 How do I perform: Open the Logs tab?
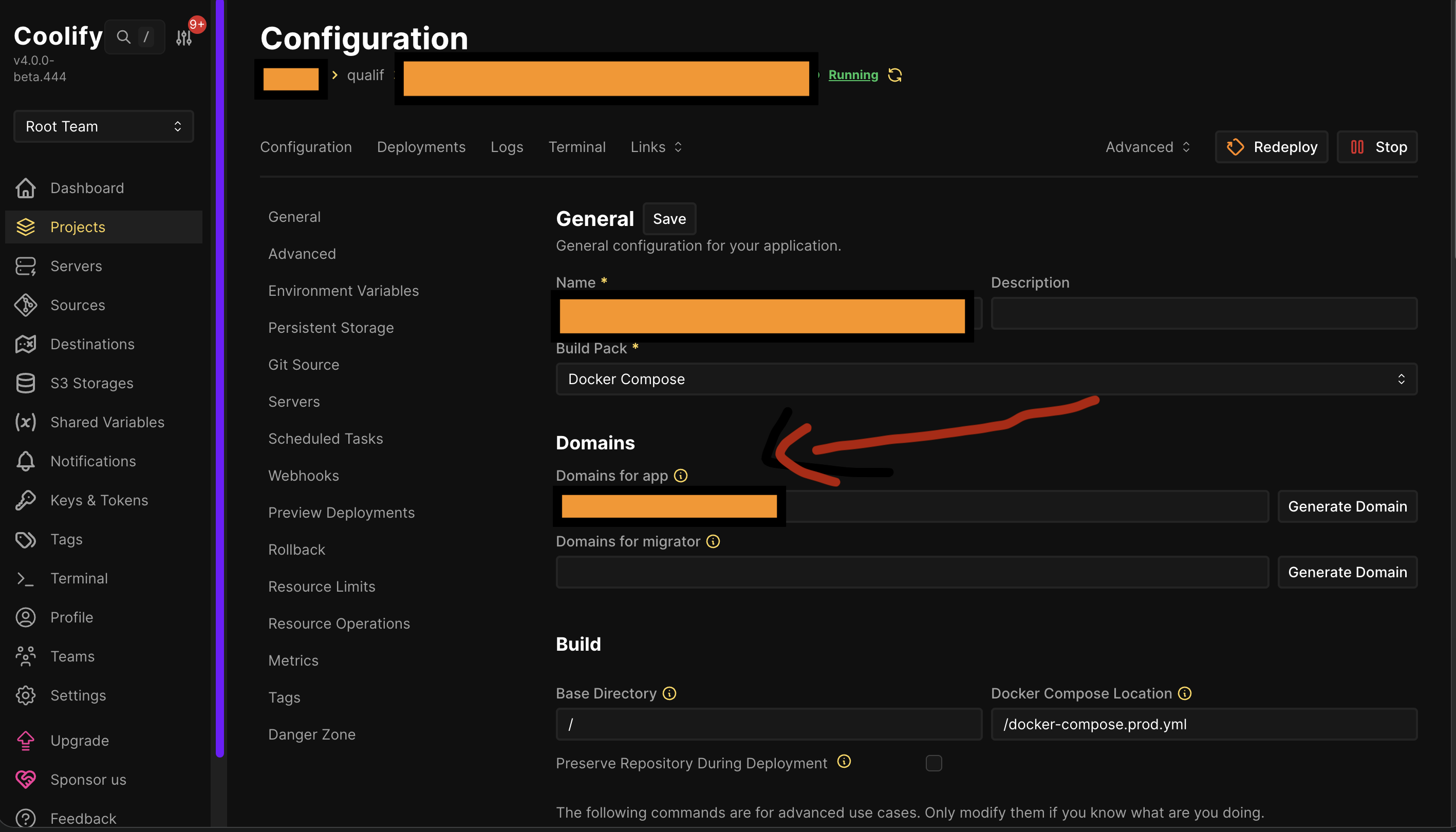[x=507, y=147]
